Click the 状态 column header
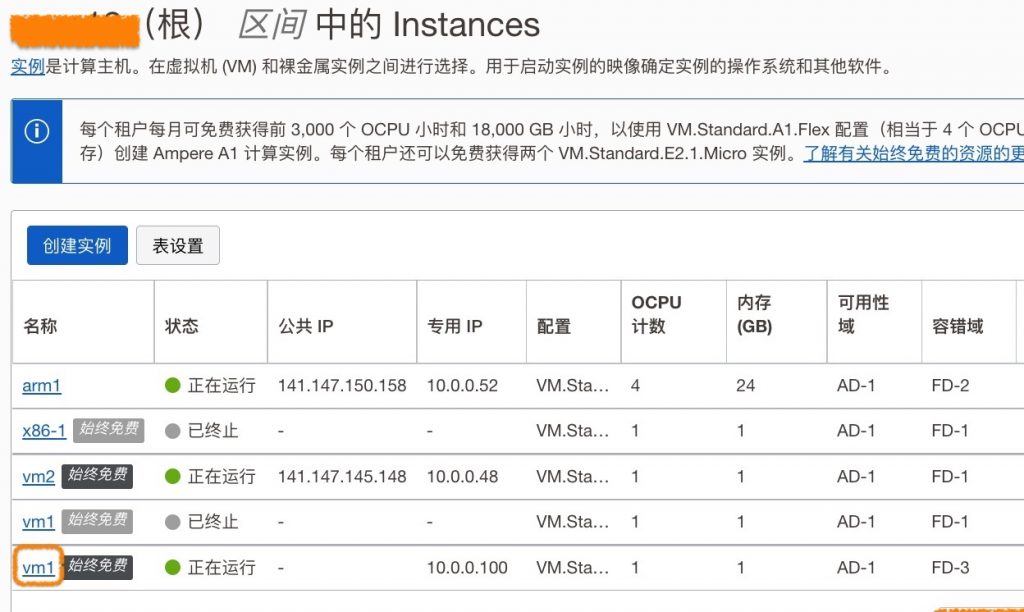This screenshot has height=612, width=1024. [x=182, y=326]
